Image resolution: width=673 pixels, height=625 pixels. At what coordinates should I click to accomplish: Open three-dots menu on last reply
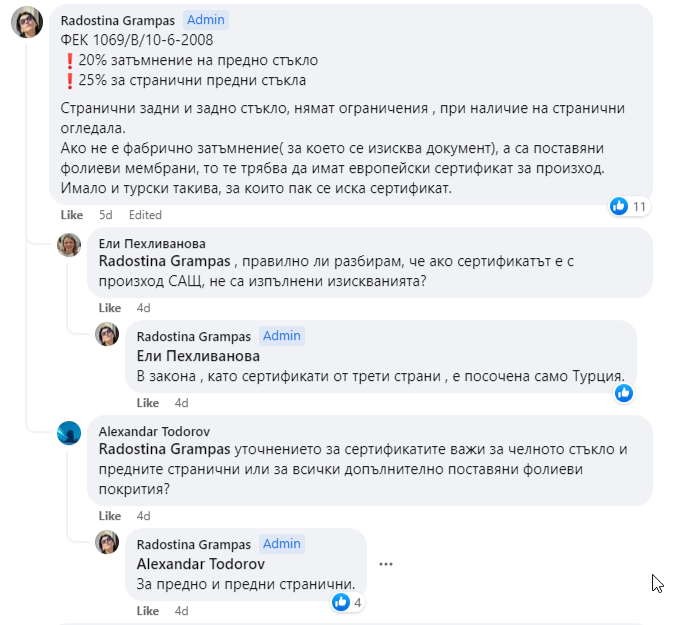(386, 564)
